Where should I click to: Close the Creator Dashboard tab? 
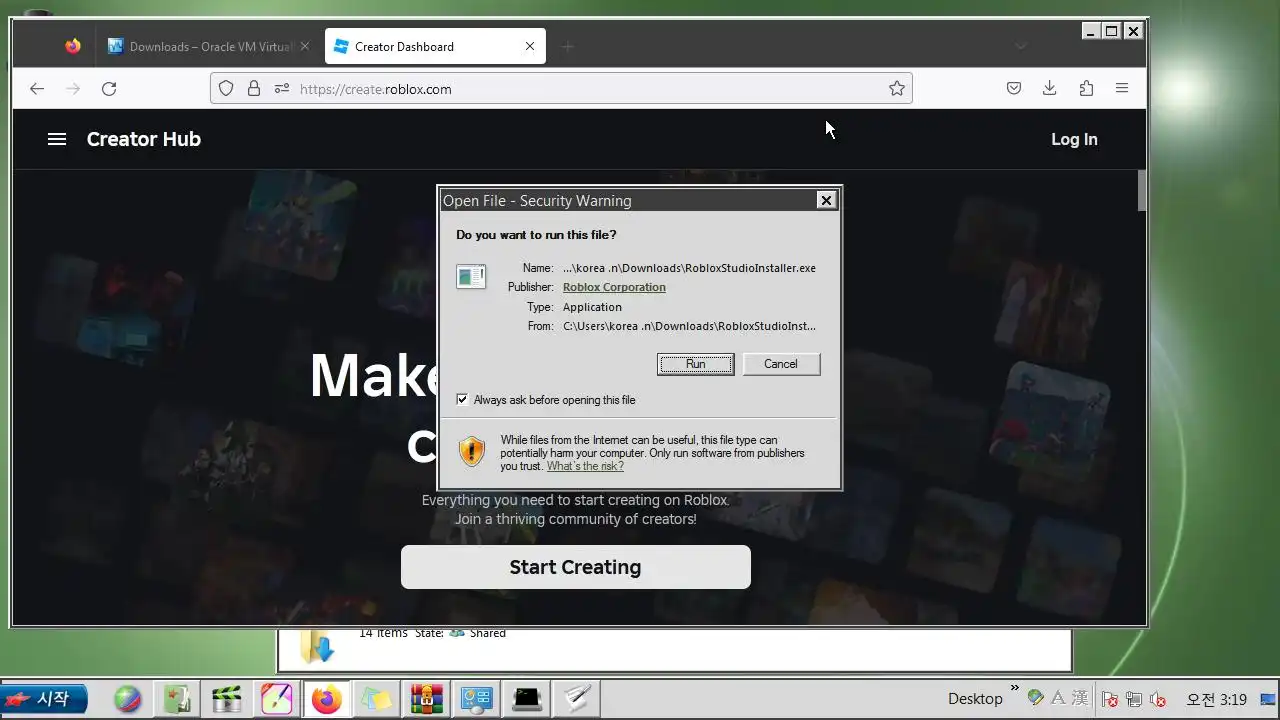click(530, 47)
